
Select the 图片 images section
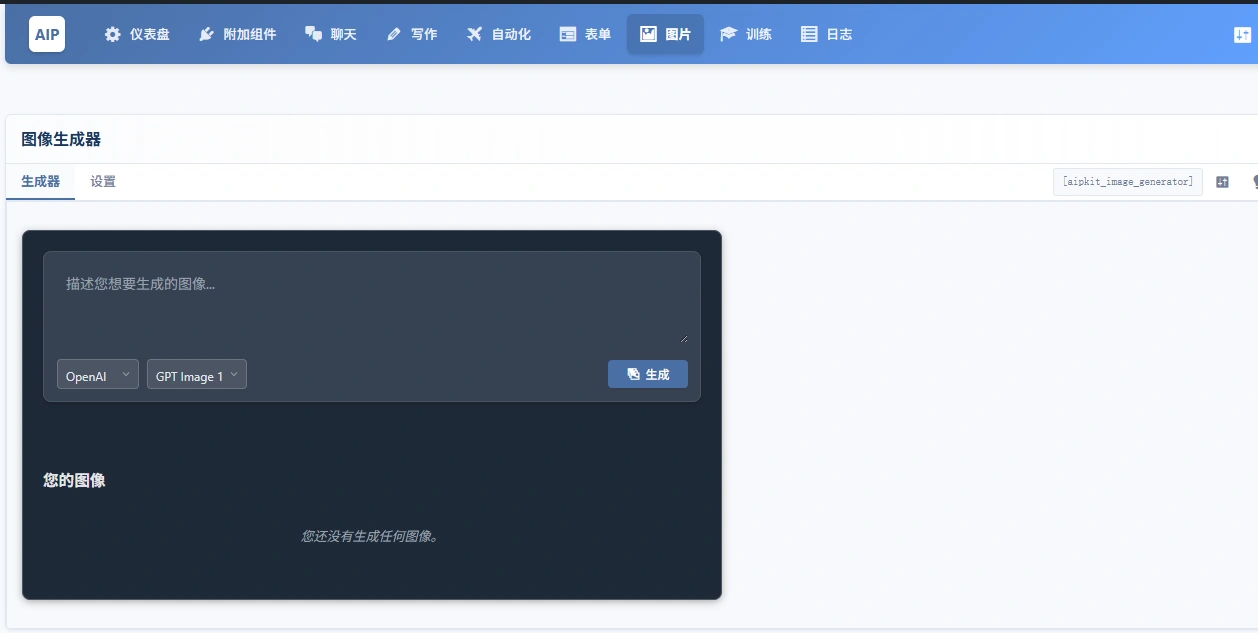(665, 34)
